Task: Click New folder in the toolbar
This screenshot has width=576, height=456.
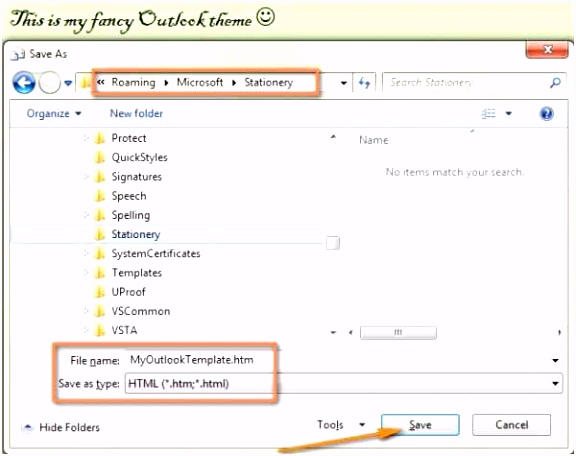Action: [x=136, y=114]
